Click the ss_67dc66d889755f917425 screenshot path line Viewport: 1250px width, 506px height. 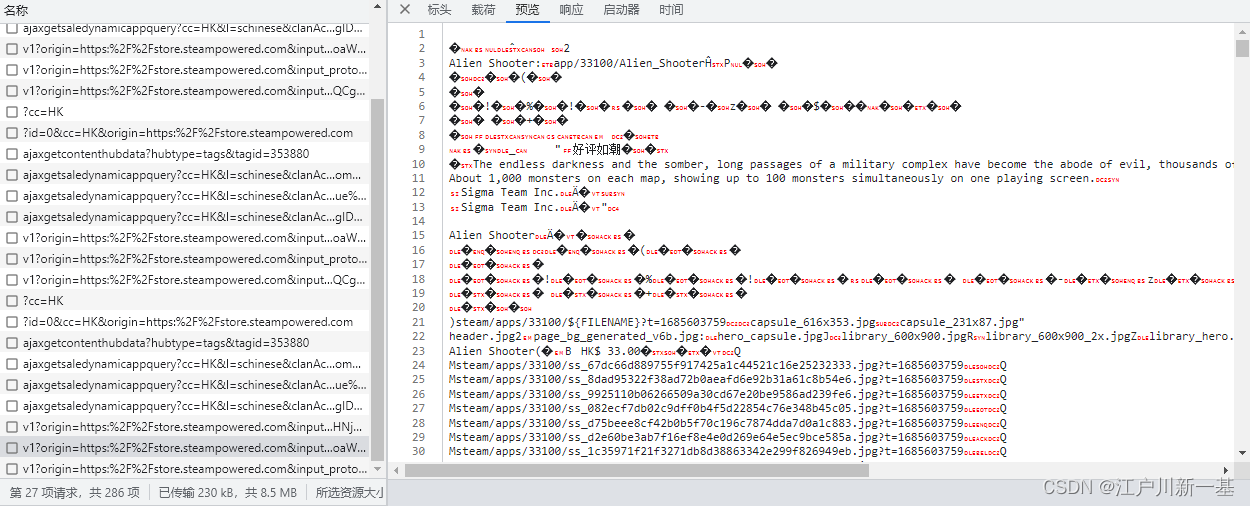[x=728, y=365]
